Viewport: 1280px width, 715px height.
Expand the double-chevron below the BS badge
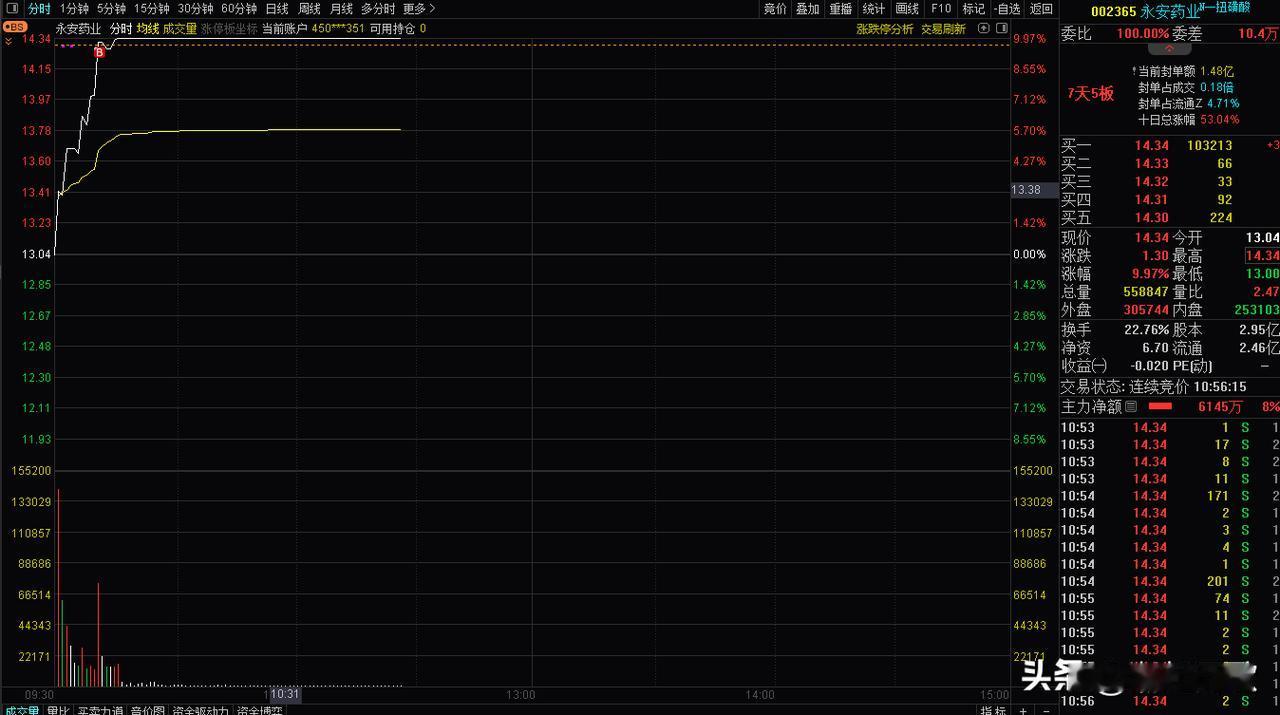(9, 42)
